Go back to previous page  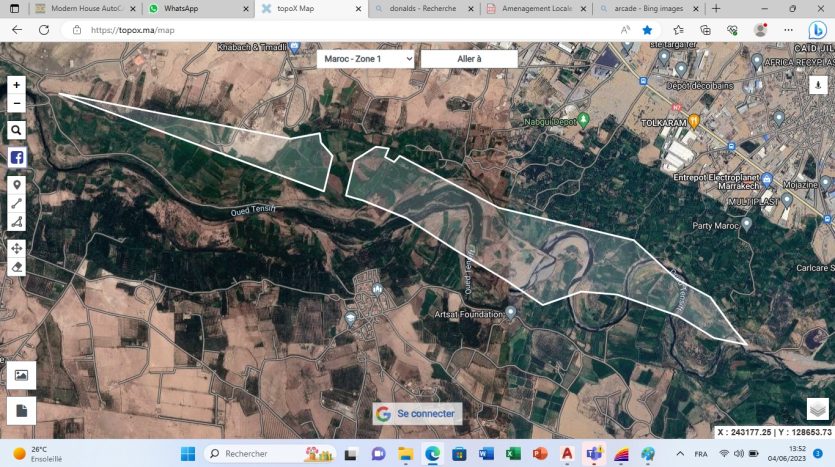pyautogui.click(x=17, y=30)
